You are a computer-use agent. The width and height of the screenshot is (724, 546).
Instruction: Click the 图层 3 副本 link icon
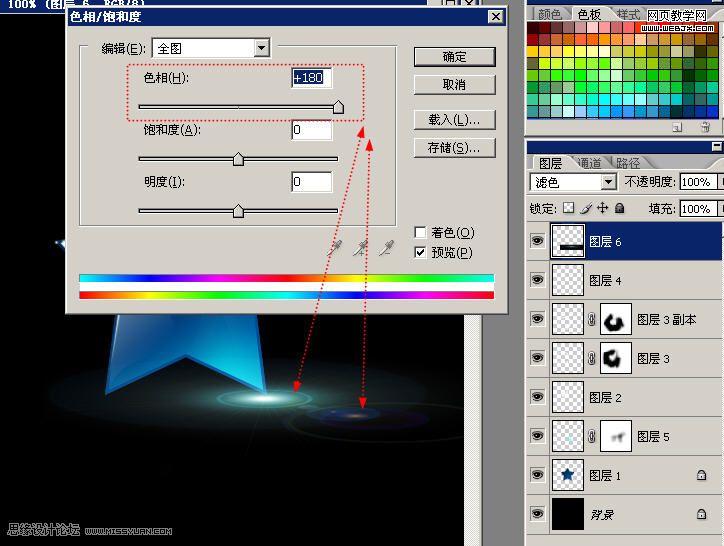click(591, 319)
